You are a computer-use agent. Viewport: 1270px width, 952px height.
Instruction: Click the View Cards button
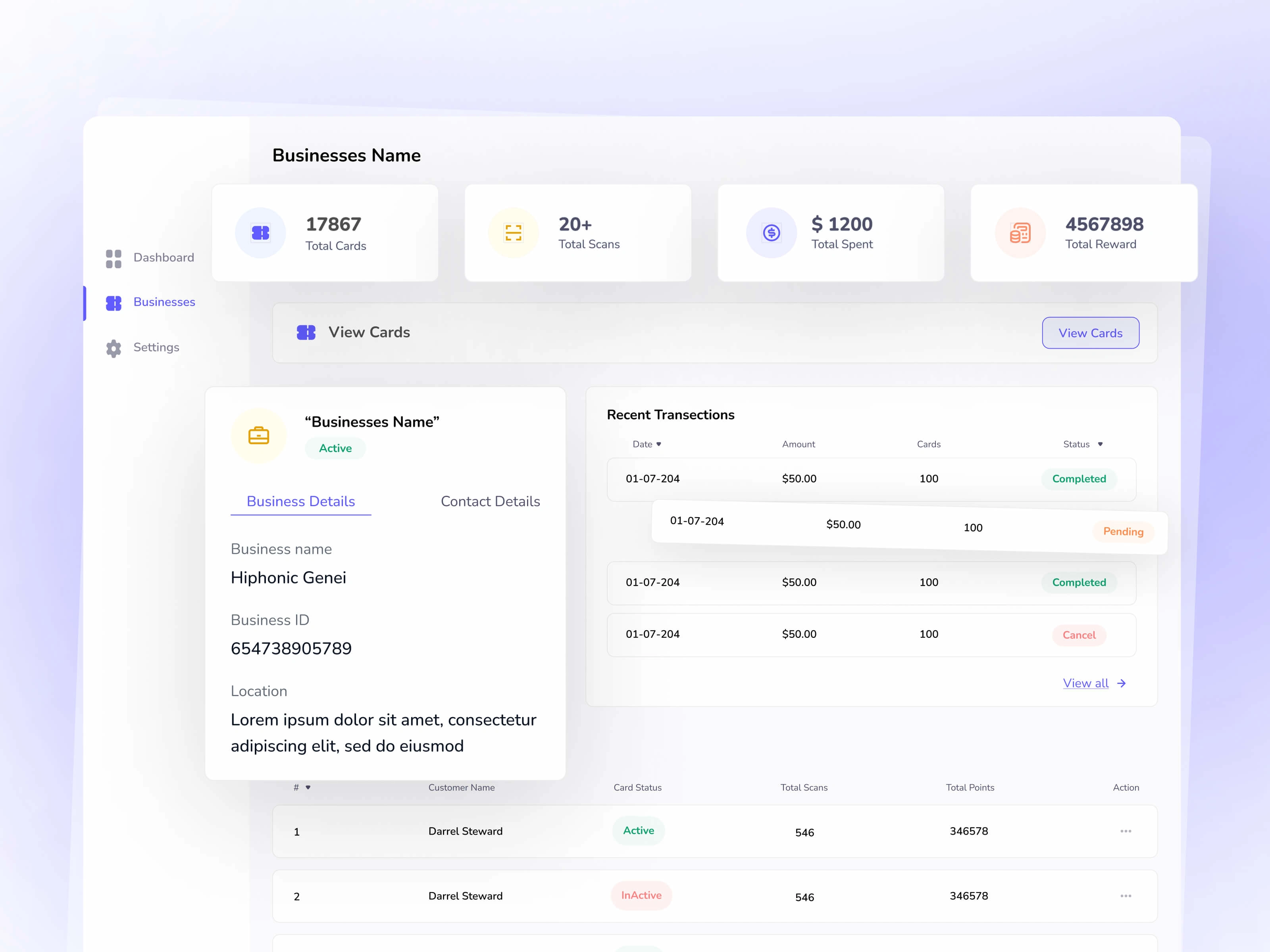pos(1090,333)
